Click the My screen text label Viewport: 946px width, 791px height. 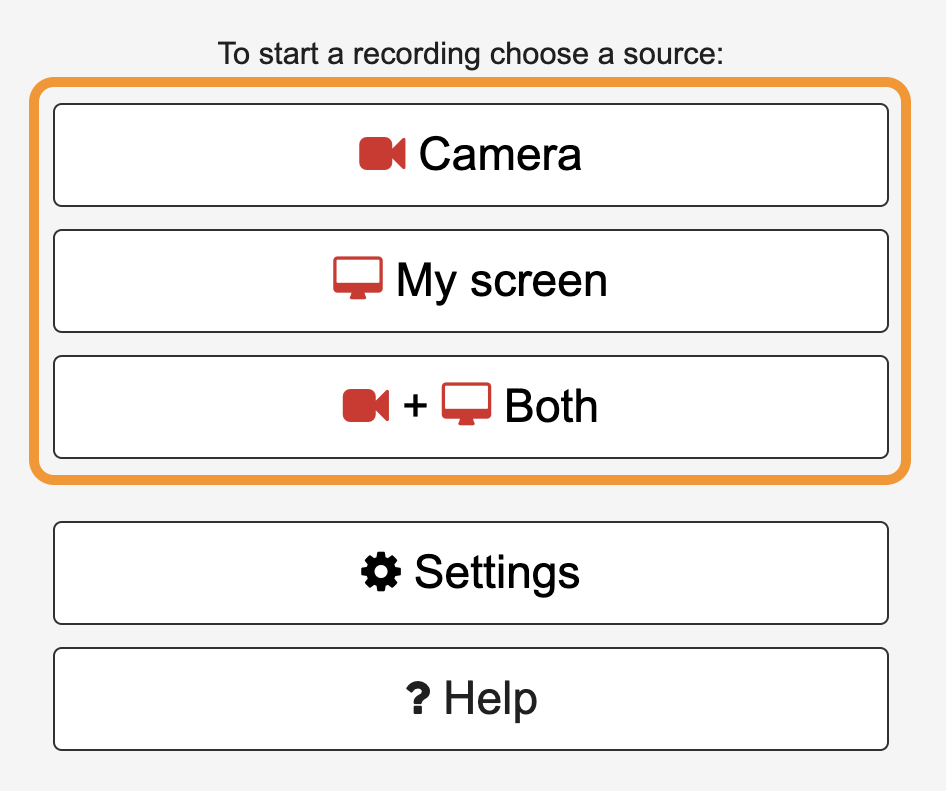click(x=501, y=282)
